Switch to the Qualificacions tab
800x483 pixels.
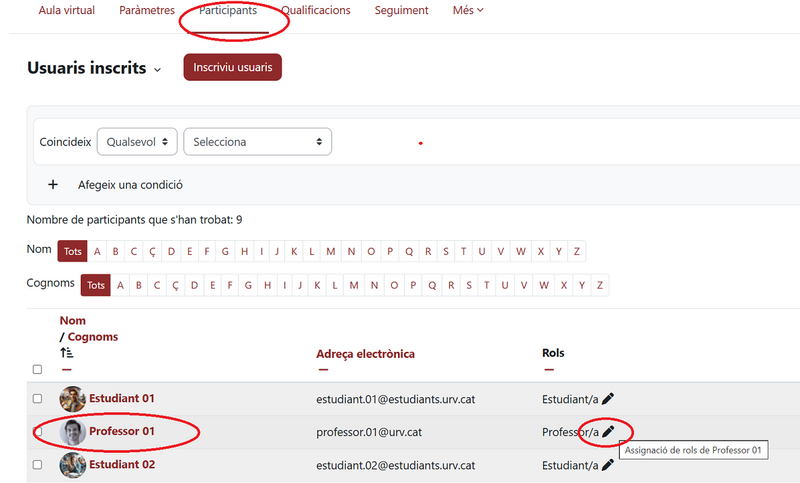point(316,11)
